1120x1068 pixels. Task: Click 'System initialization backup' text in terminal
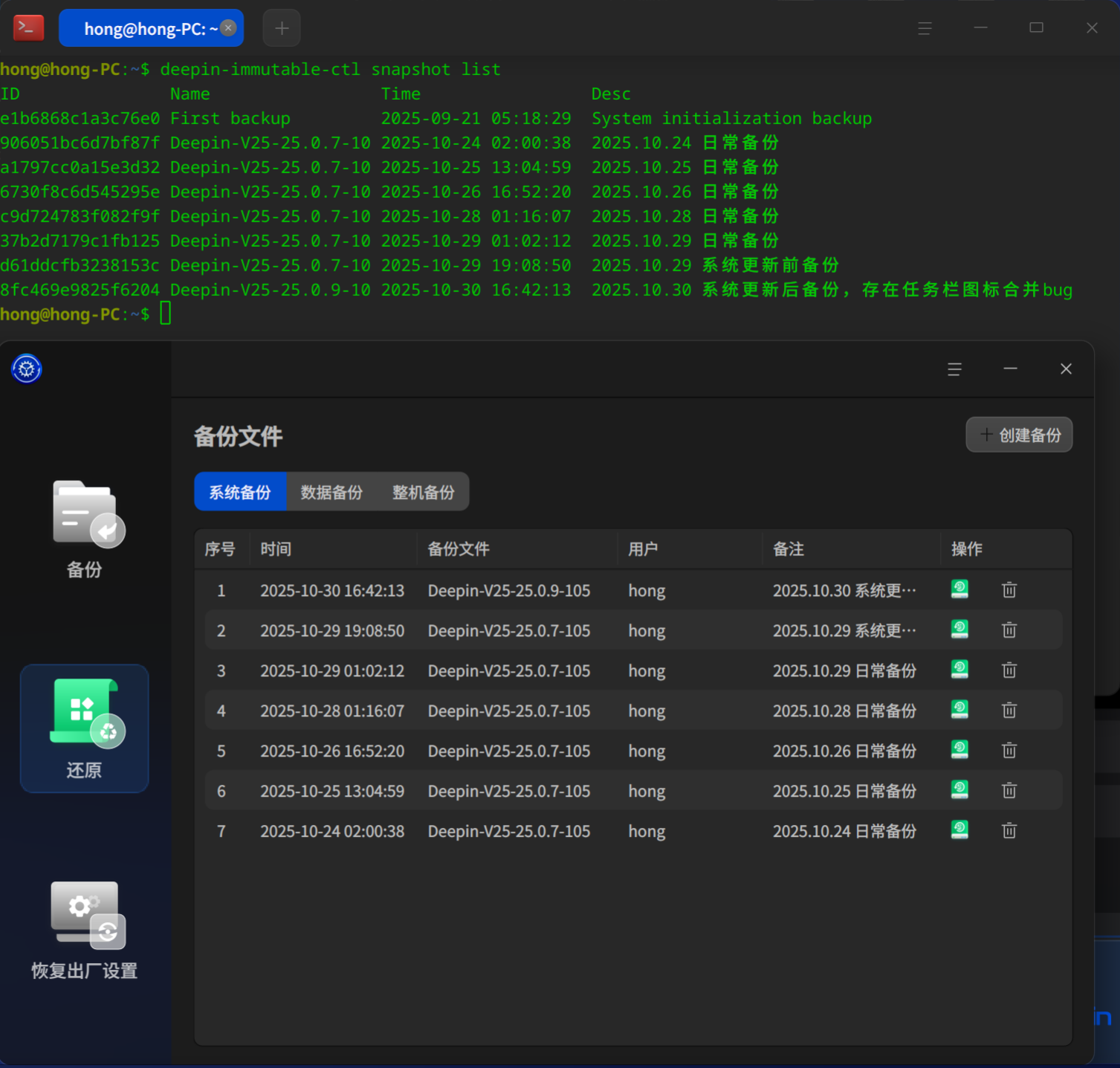pyautogui.click(x=731, y=118)
